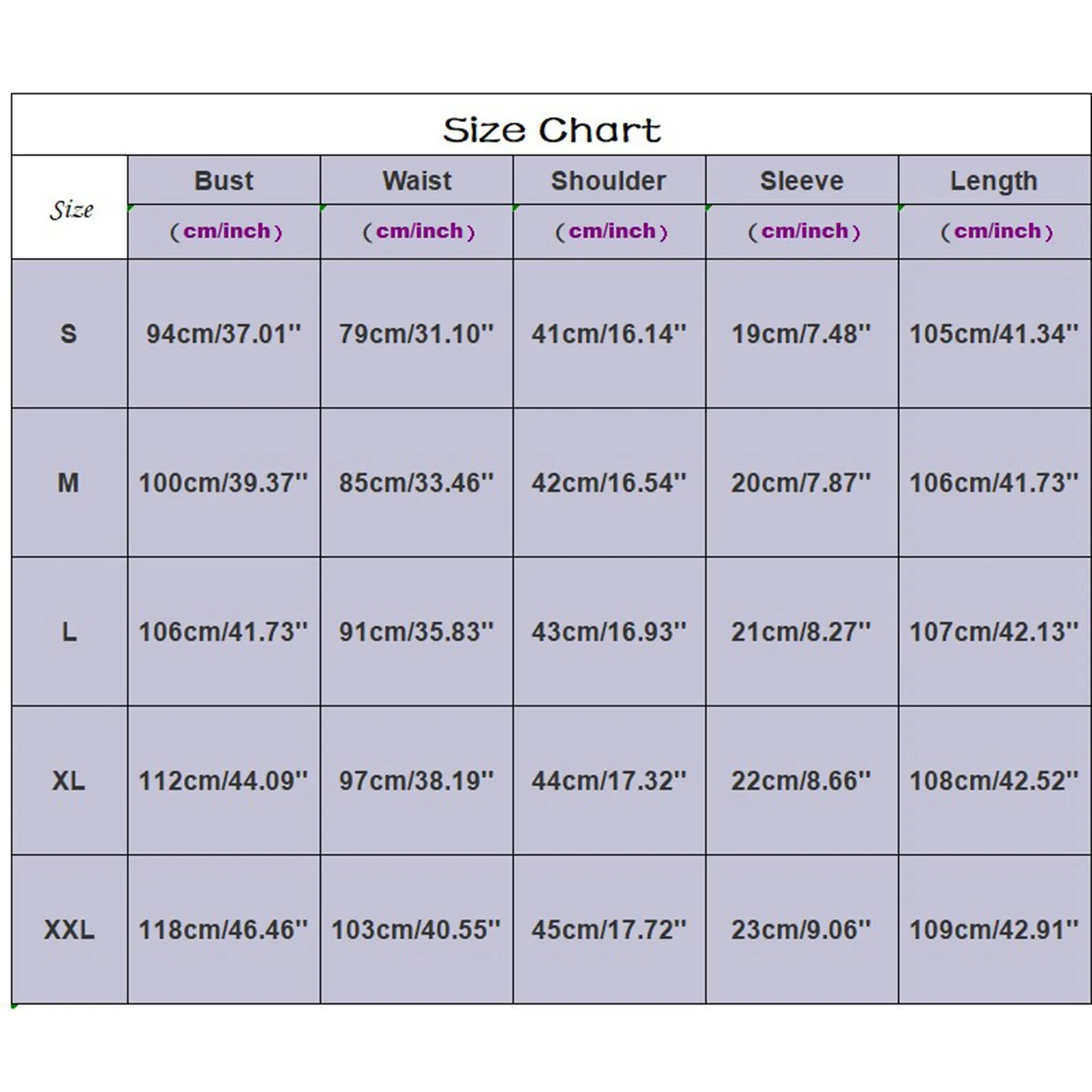Viewport: 1092px width, 1092px height.
Task: Select the S size row label
Action: pos(69,334)
